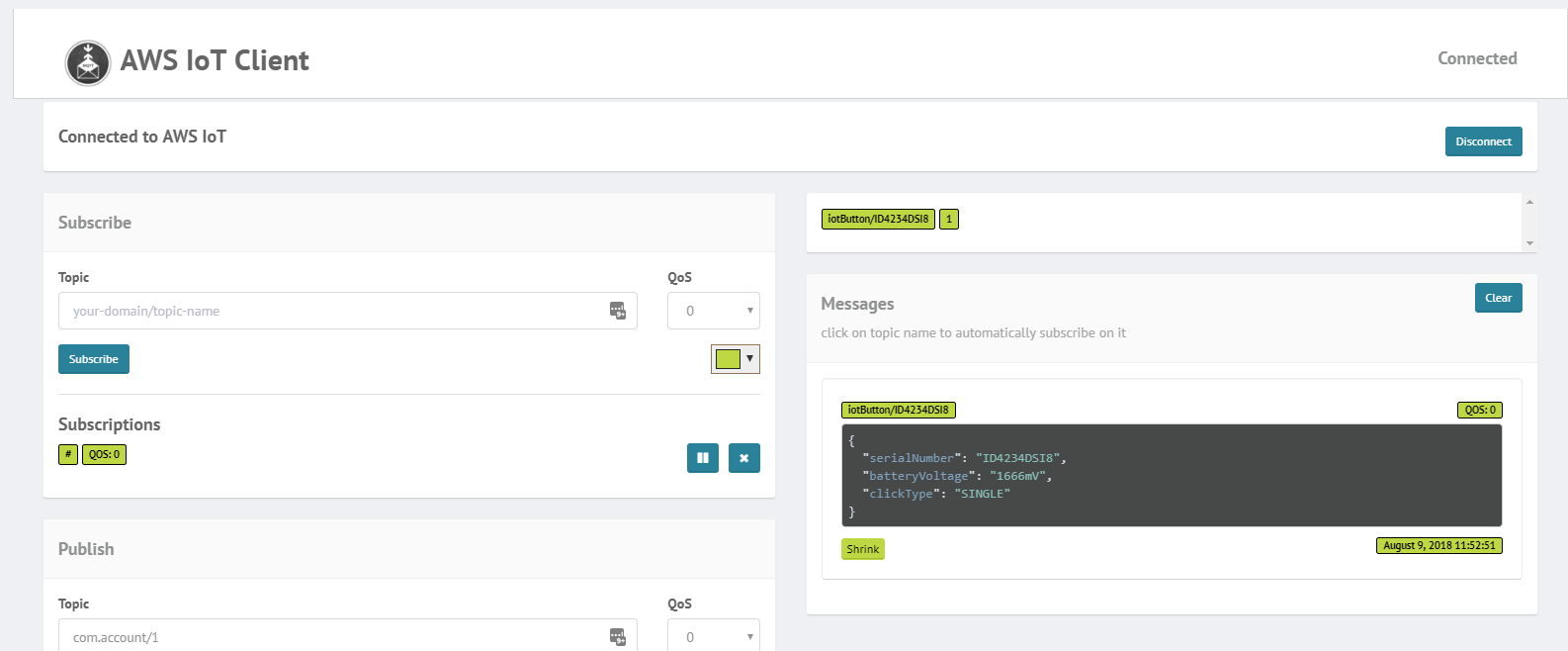This screenshot has height=651, width=1568.
Task: Click the # subscription tag
Action: click(x=68, y=454)
